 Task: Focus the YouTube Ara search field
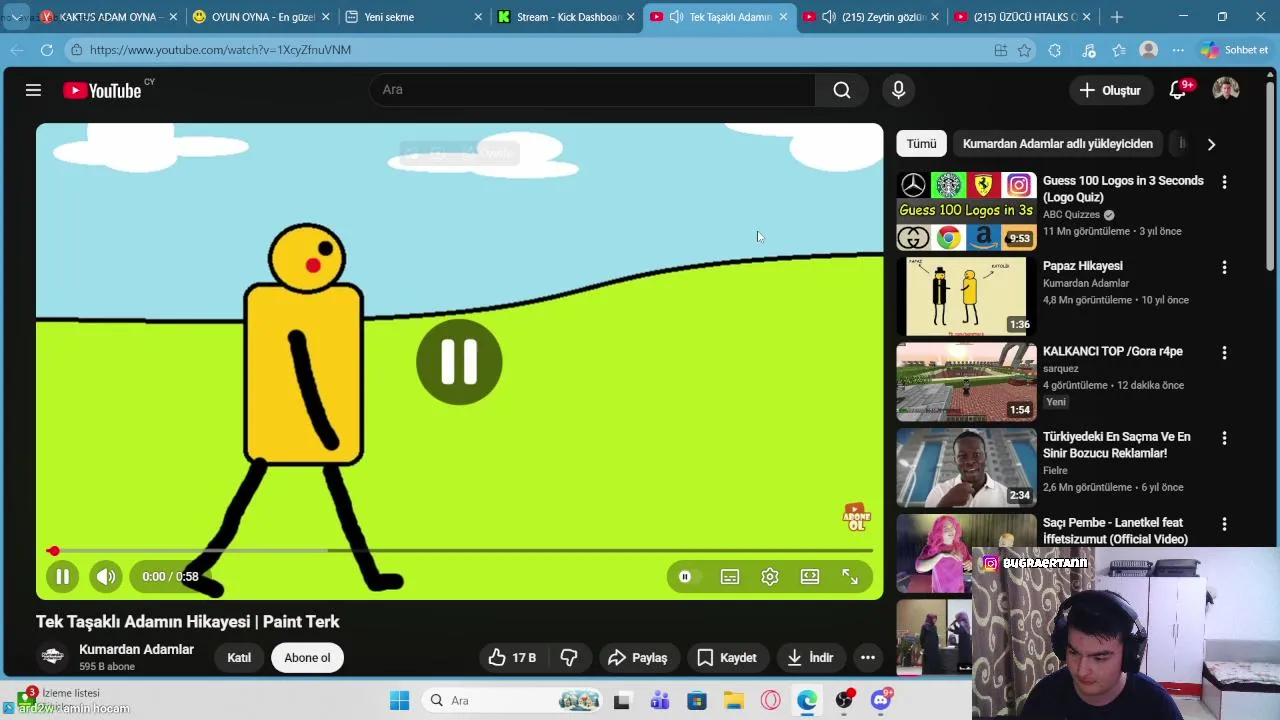pos(593,90)
